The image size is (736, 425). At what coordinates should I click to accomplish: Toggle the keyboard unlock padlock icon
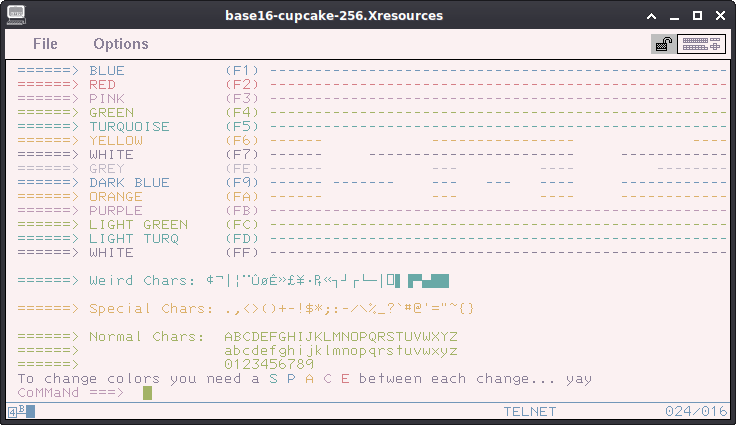[x=664, y=44]
